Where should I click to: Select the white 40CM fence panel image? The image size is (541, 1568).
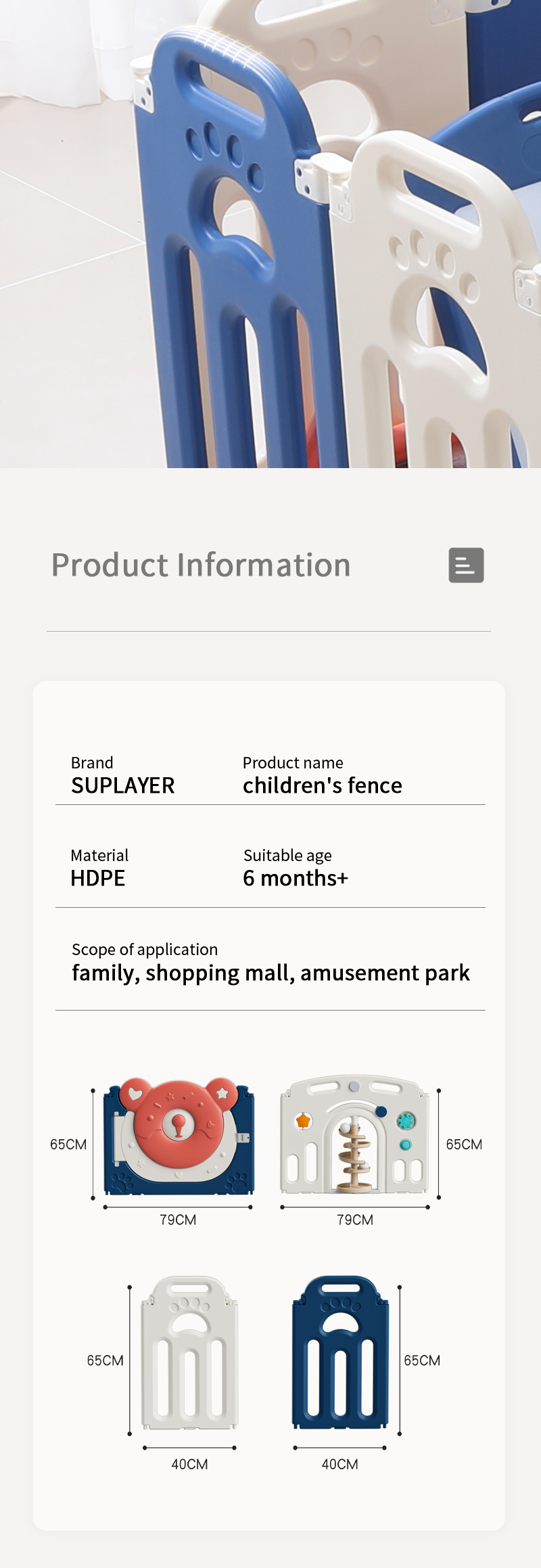[x=190, y=1353]
